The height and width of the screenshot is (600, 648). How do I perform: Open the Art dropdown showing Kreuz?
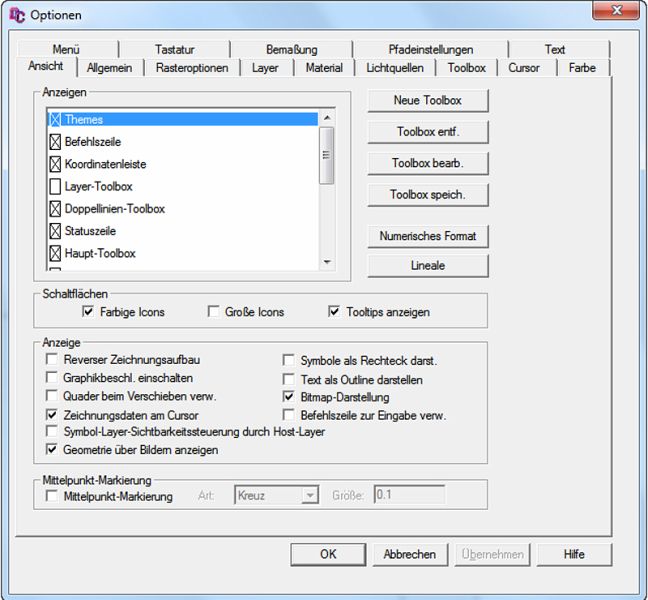point(309,495)
